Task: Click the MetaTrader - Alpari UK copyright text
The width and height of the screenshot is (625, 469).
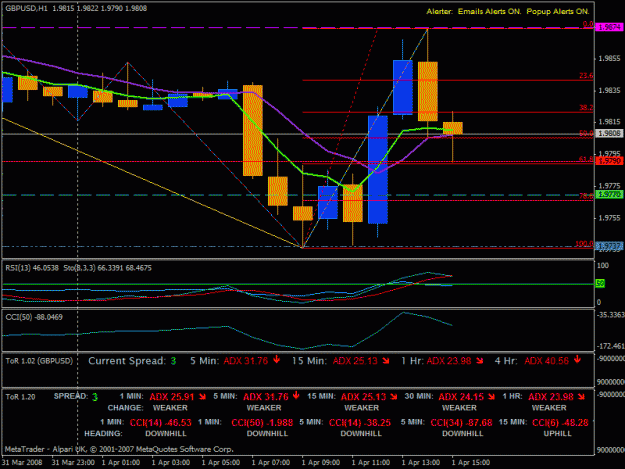Action: pos(119,449)
